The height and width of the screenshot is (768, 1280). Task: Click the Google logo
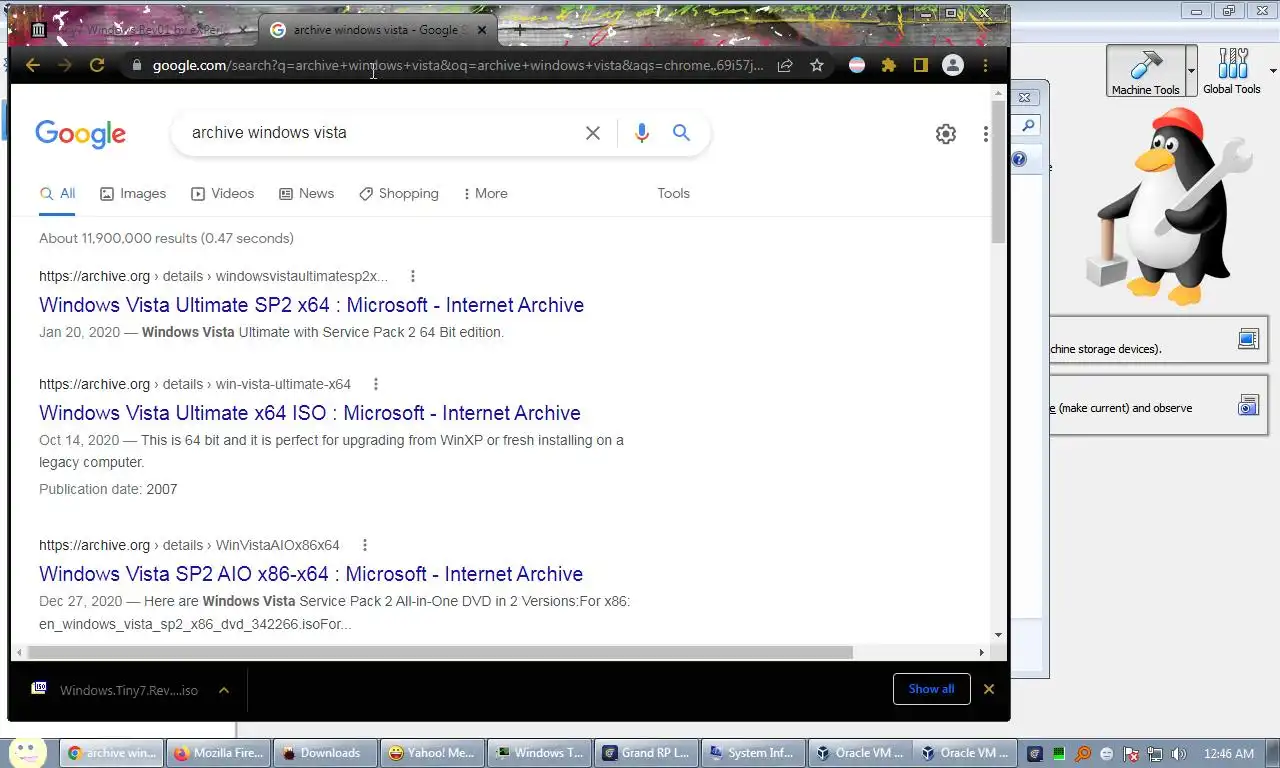tap(80, 134)
